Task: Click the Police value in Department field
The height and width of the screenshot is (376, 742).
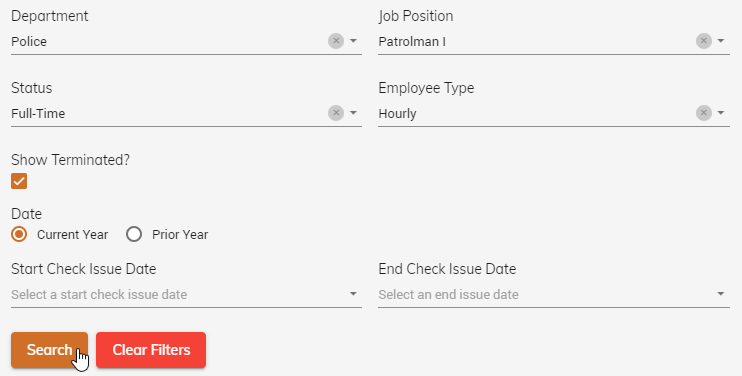Action: [x=29, y=42]
